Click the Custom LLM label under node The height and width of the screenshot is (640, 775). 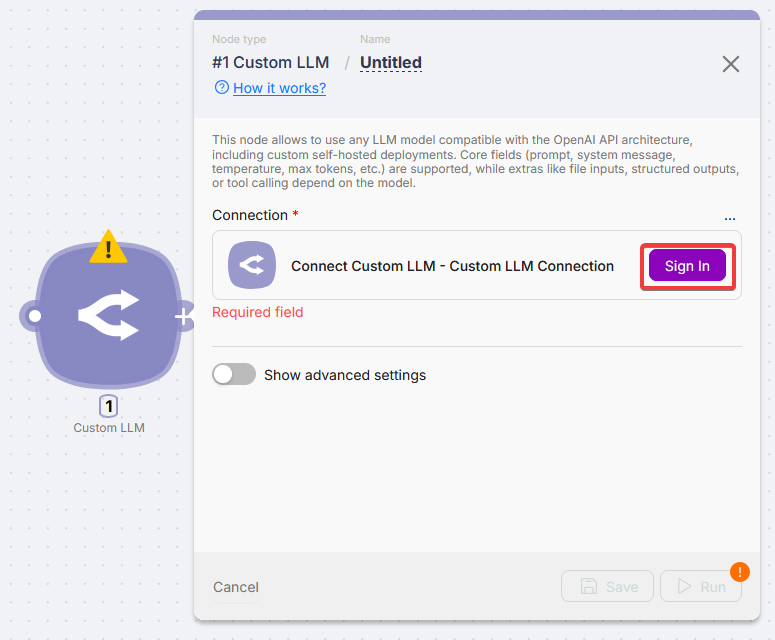pyautogui.click(x=109, y=428)
